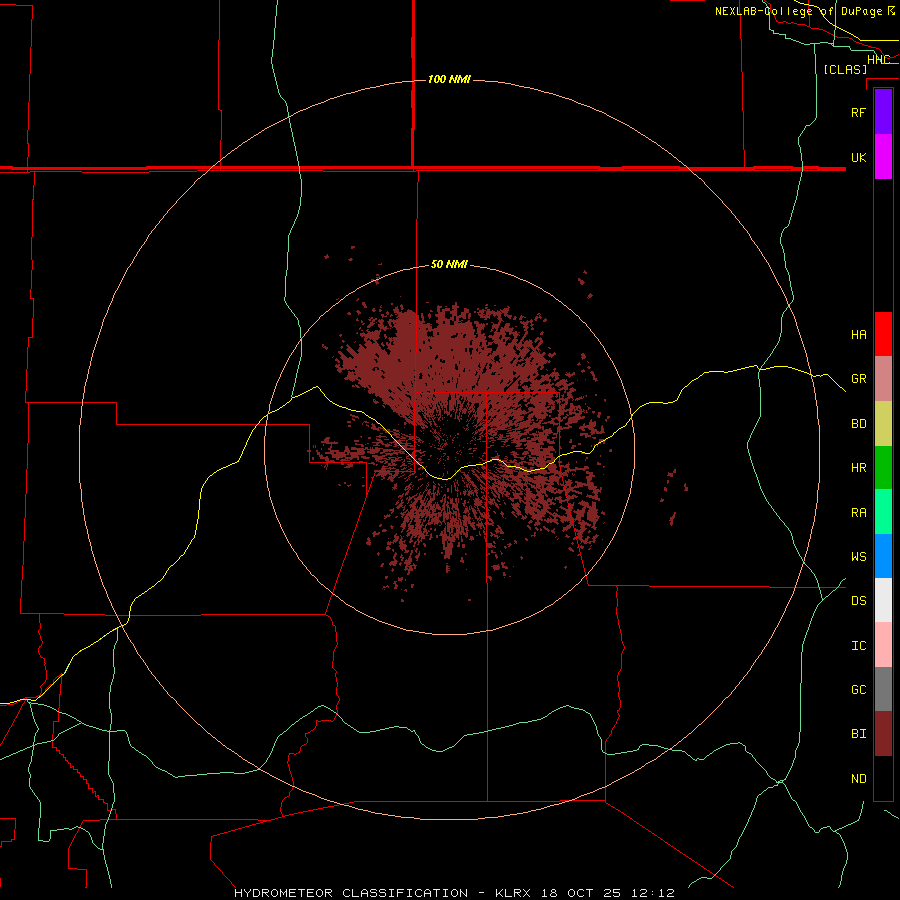Viewport: 900px width, 900px height.
Task: Click the 100 NMI range ring label
Action: 449,79
